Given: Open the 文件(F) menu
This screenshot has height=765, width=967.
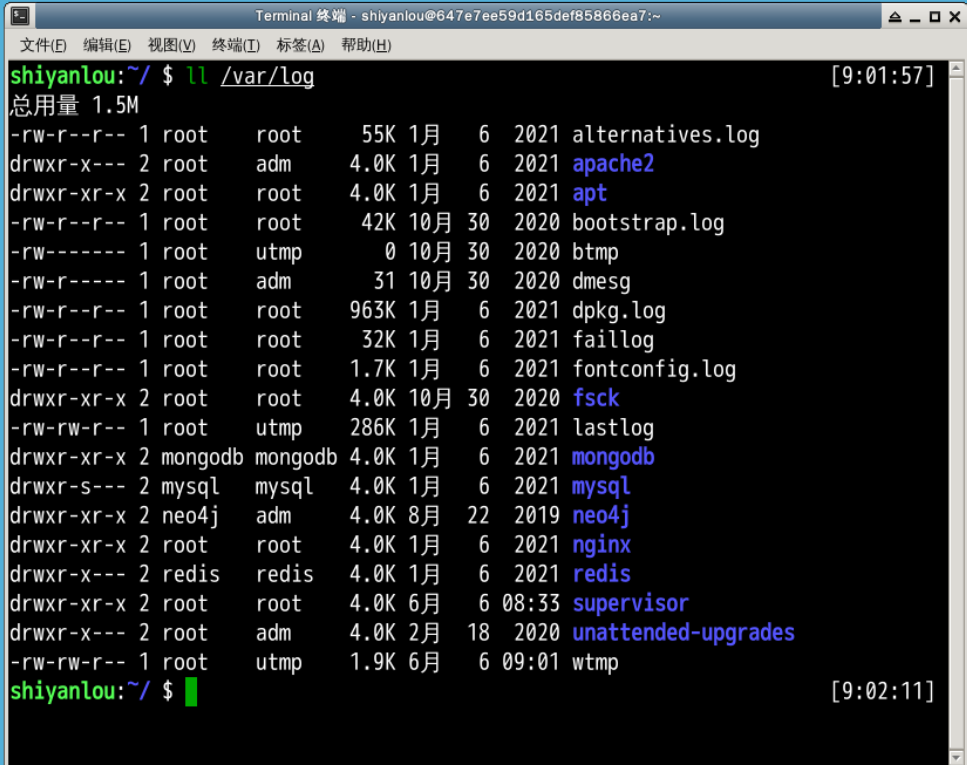Looking at the screenshot, I should tap(44, 45).
